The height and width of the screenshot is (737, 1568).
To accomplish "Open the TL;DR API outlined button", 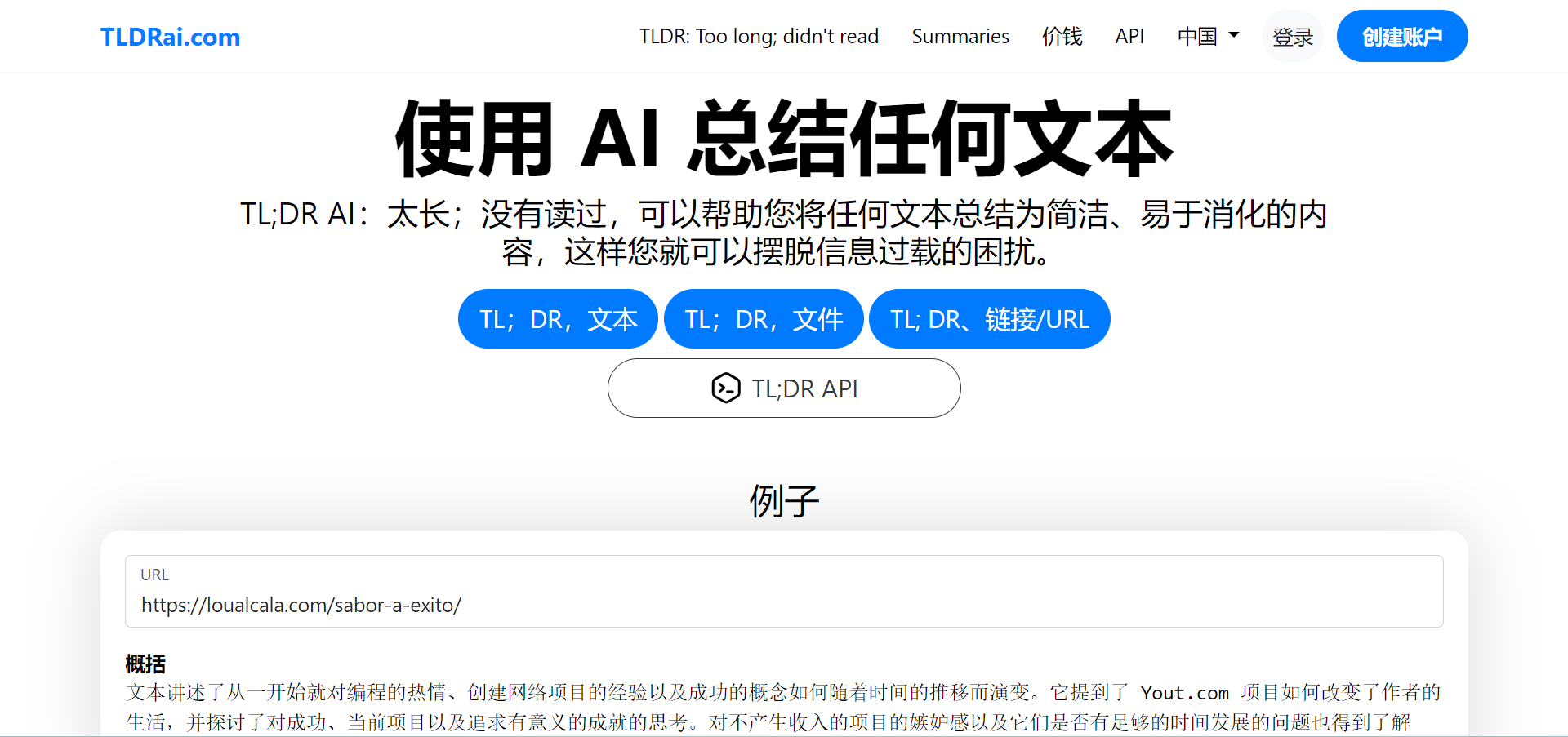I will [x=784, y=388].
